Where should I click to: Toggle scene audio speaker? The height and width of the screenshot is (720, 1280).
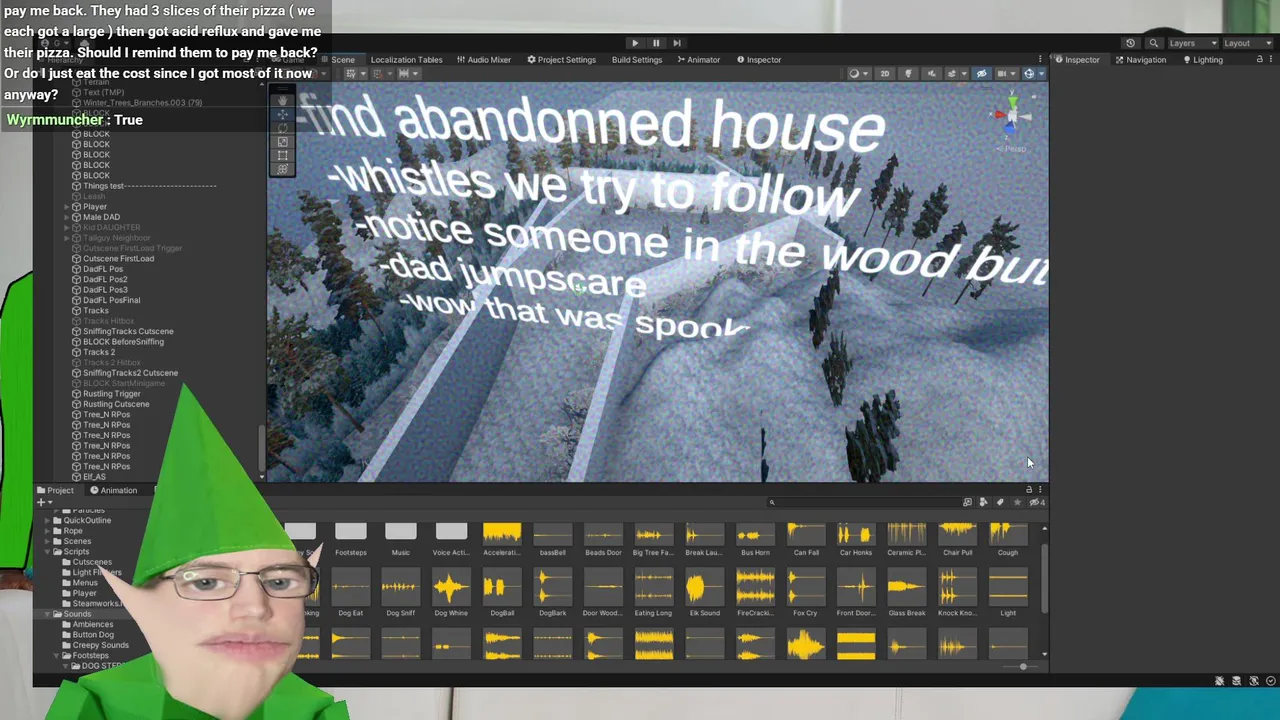point(931,74)
